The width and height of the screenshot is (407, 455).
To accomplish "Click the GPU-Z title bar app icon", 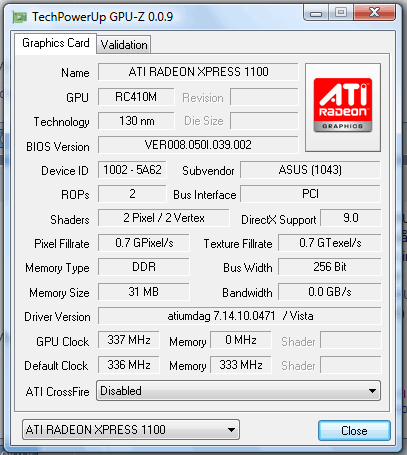I will coord(20,17).
